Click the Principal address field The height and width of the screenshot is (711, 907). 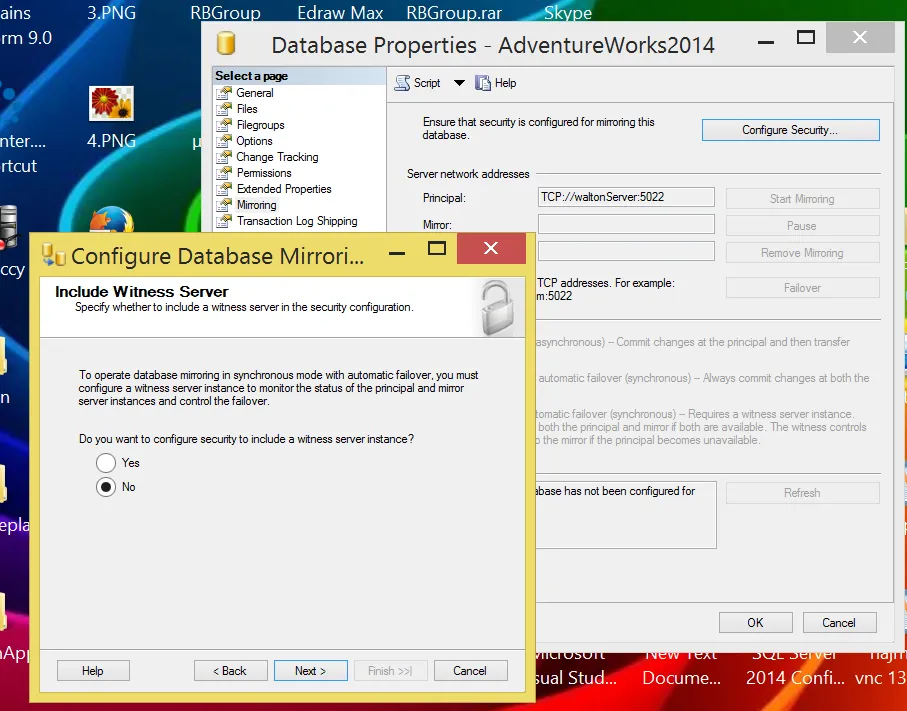coord(626,197)
